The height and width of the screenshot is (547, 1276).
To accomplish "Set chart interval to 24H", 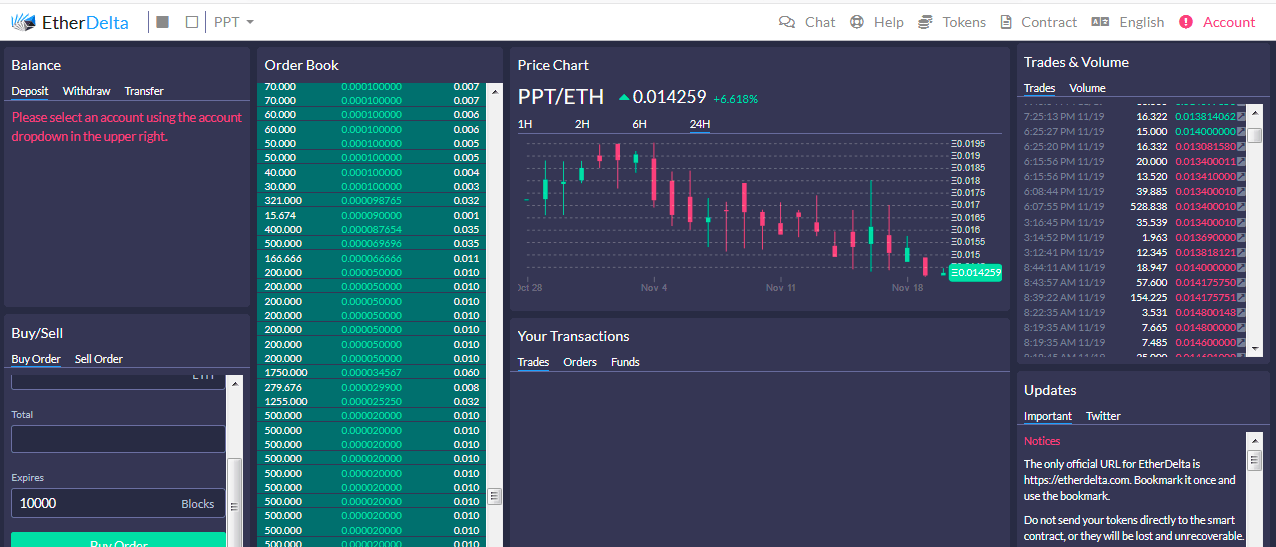I will click(x=700, y=124).
